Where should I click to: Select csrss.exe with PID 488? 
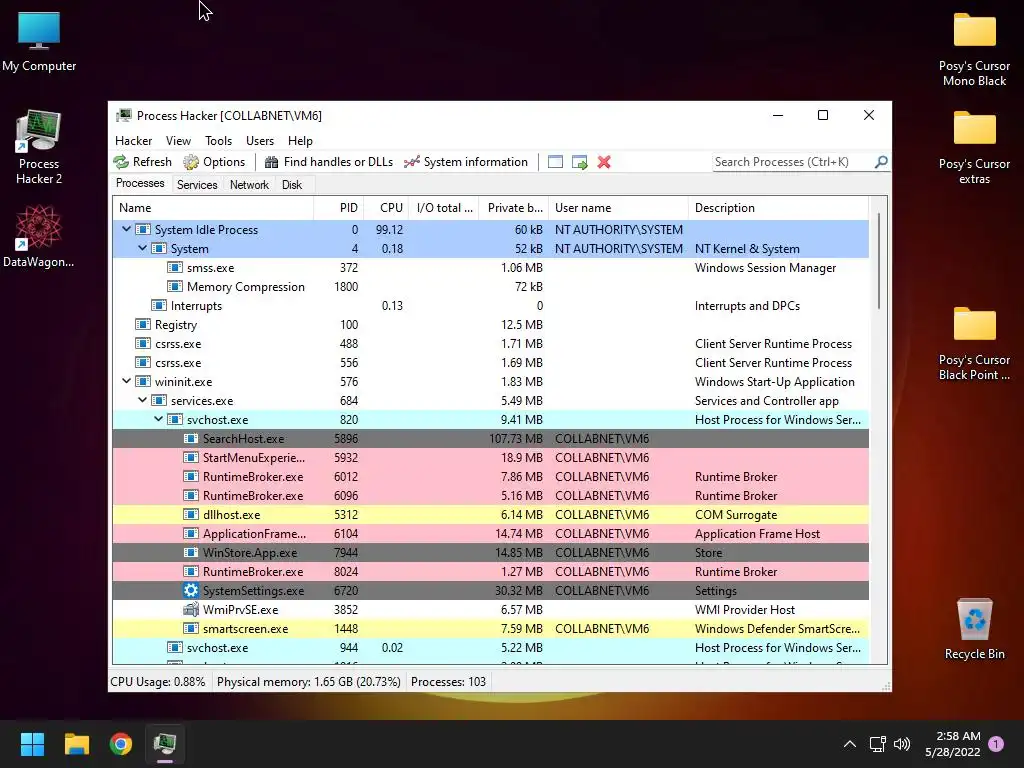point(490,344)
